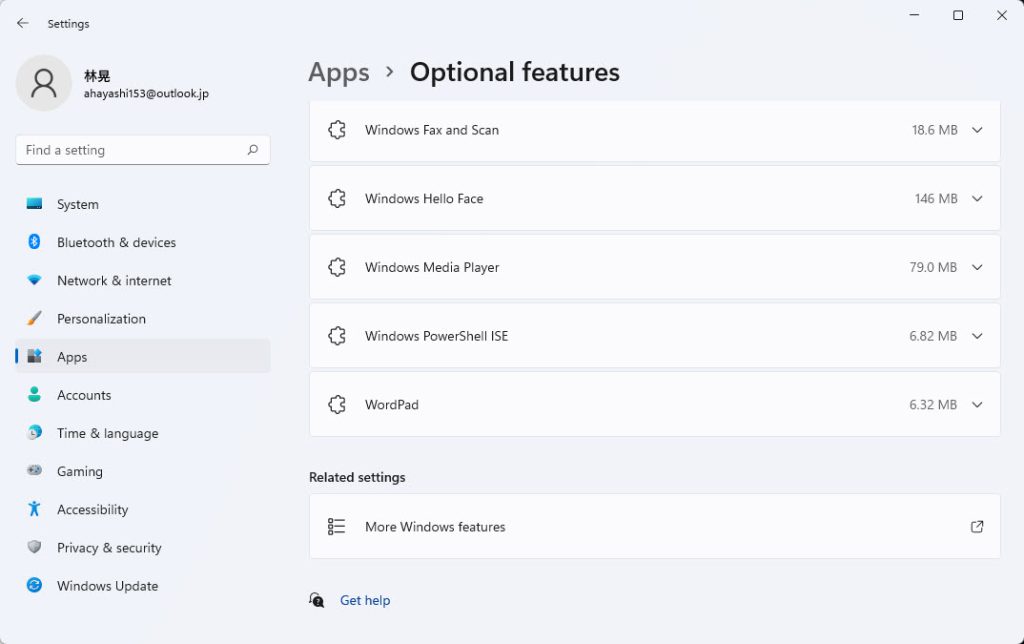Click the Accounts person icon
Screen dimensions: 1024x644
tap(35, 394)
